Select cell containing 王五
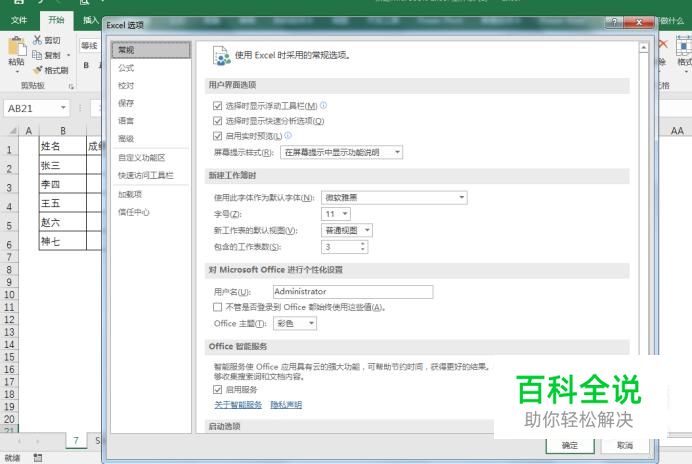The width and height of the screenshot is (692, 464). [62, 203]
